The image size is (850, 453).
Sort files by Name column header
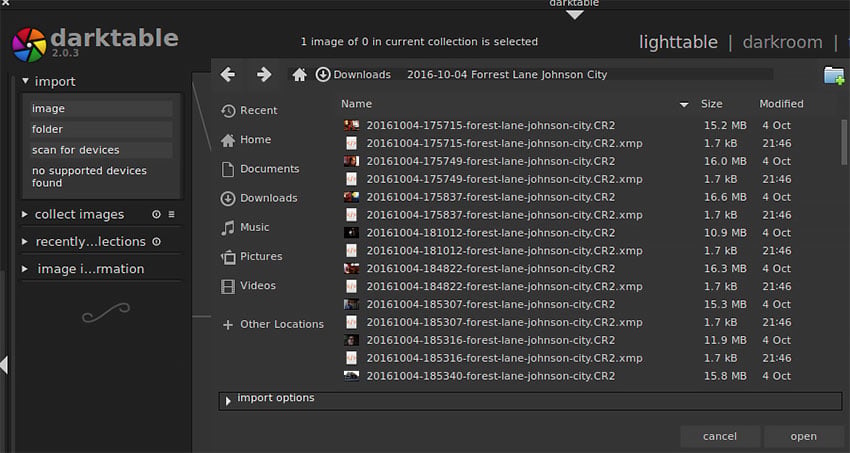[357, 104]
